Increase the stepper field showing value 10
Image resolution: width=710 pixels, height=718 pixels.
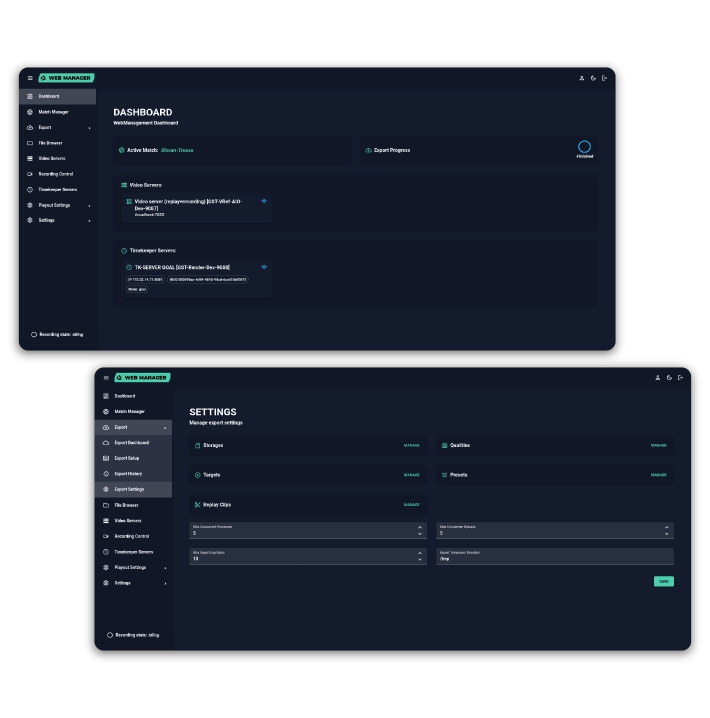pos(420,553)
